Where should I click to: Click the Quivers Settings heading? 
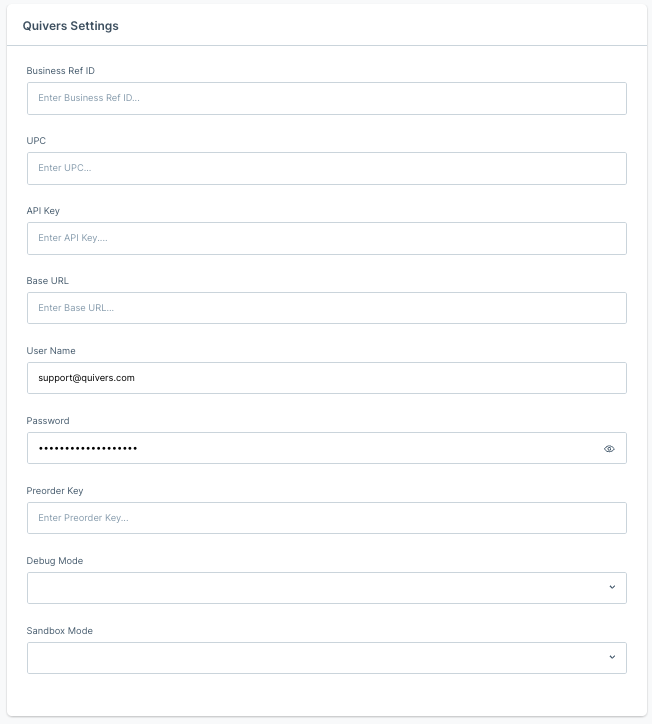click(71, 26)
